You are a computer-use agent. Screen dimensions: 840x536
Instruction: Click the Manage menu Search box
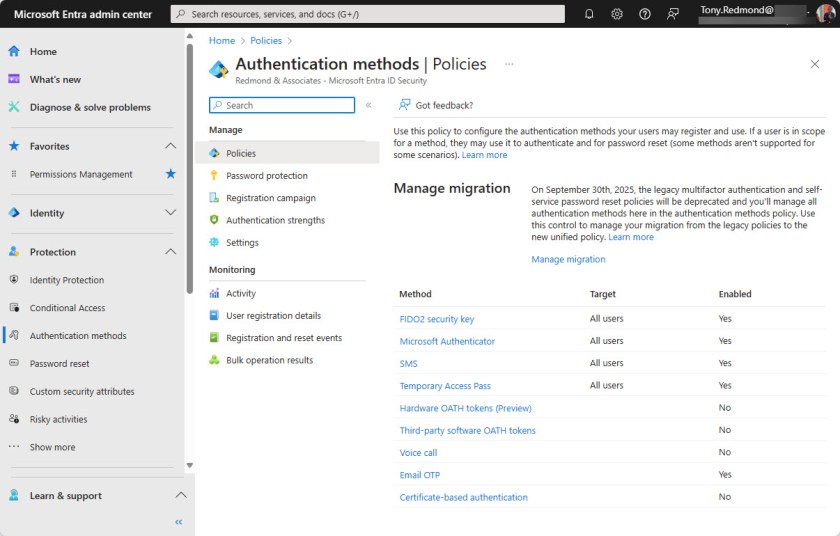(282, 105)
